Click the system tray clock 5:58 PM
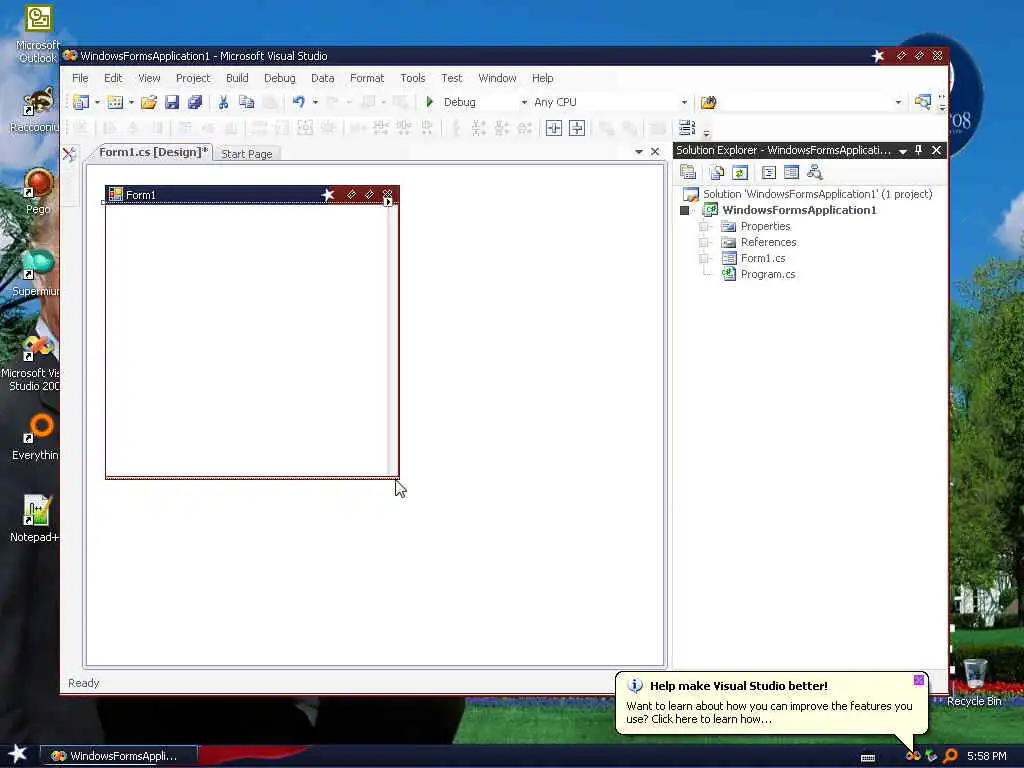The height and width of the screenshot is (768, 1024). pos(986,756)
